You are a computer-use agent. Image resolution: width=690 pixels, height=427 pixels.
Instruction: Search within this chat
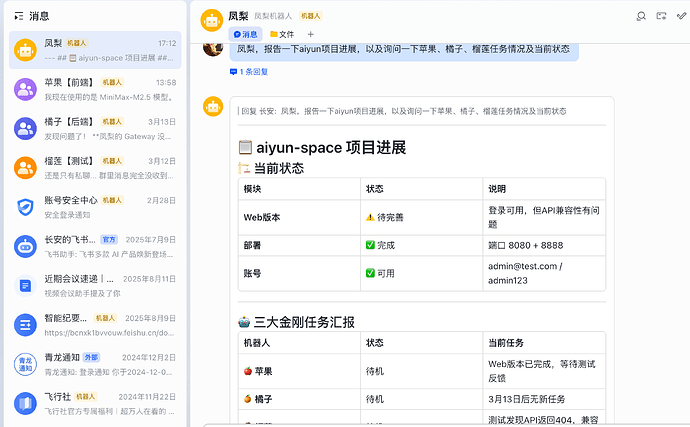(x=641, y=16)
